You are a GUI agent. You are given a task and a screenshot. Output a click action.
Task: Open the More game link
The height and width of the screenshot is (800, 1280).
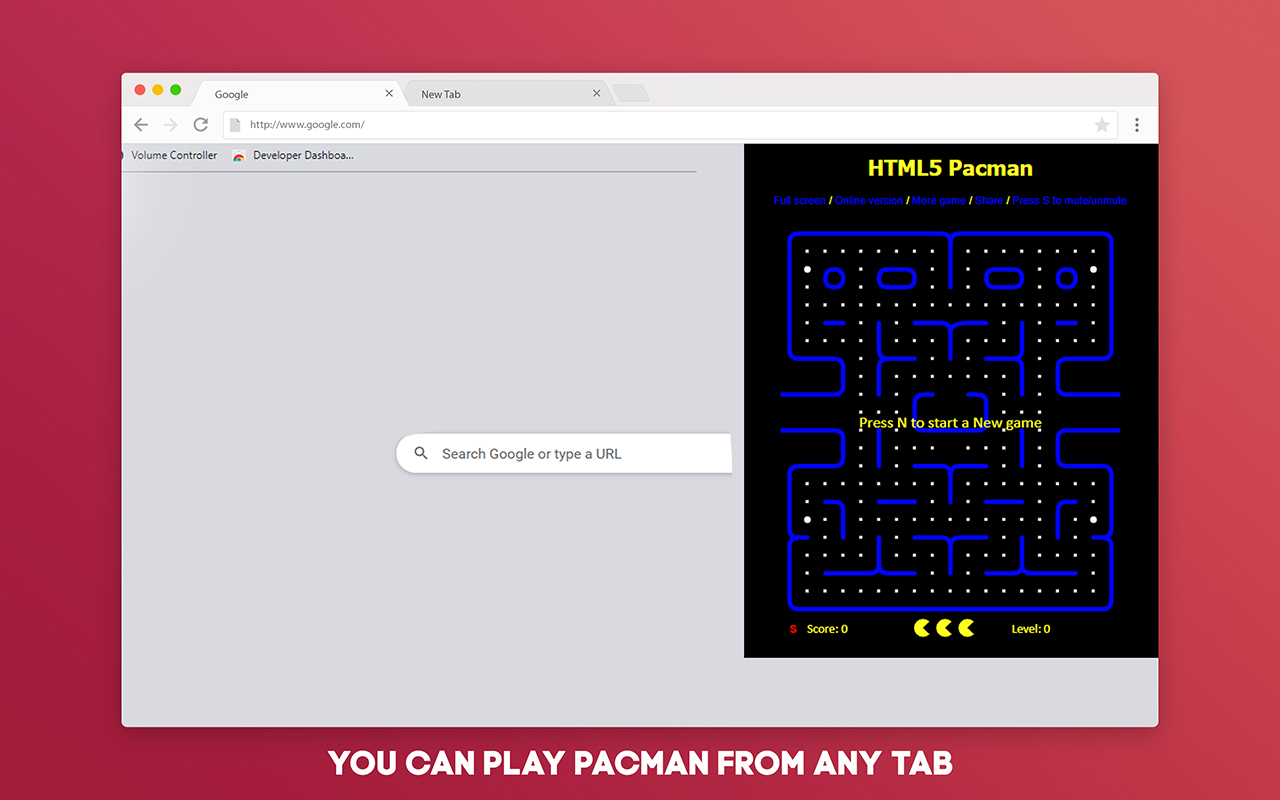coord(939,201)
